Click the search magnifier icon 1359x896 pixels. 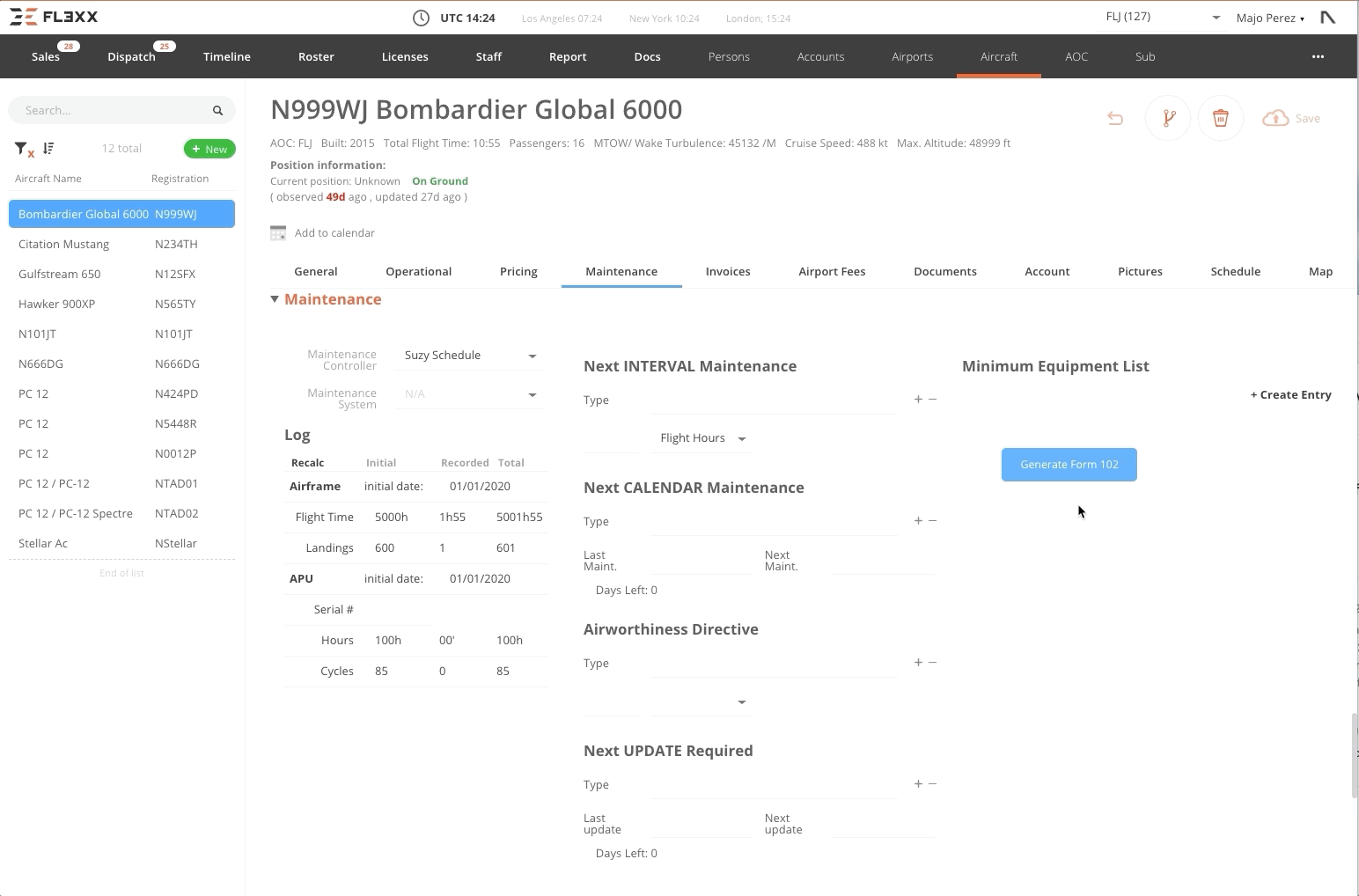point(217,111)
